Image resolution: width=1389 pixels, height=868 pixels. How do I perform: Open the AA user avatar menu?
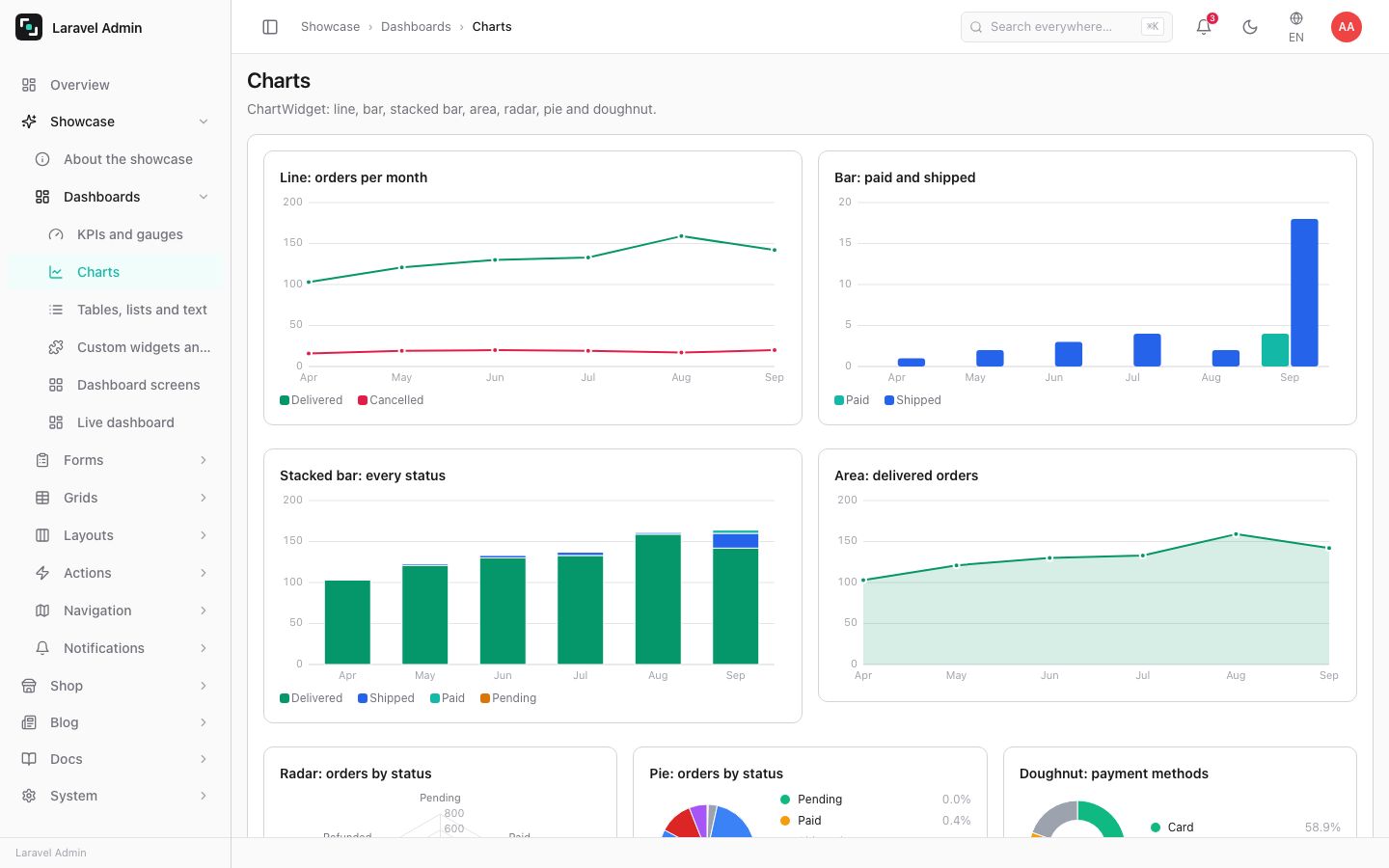pos(1347,27)
